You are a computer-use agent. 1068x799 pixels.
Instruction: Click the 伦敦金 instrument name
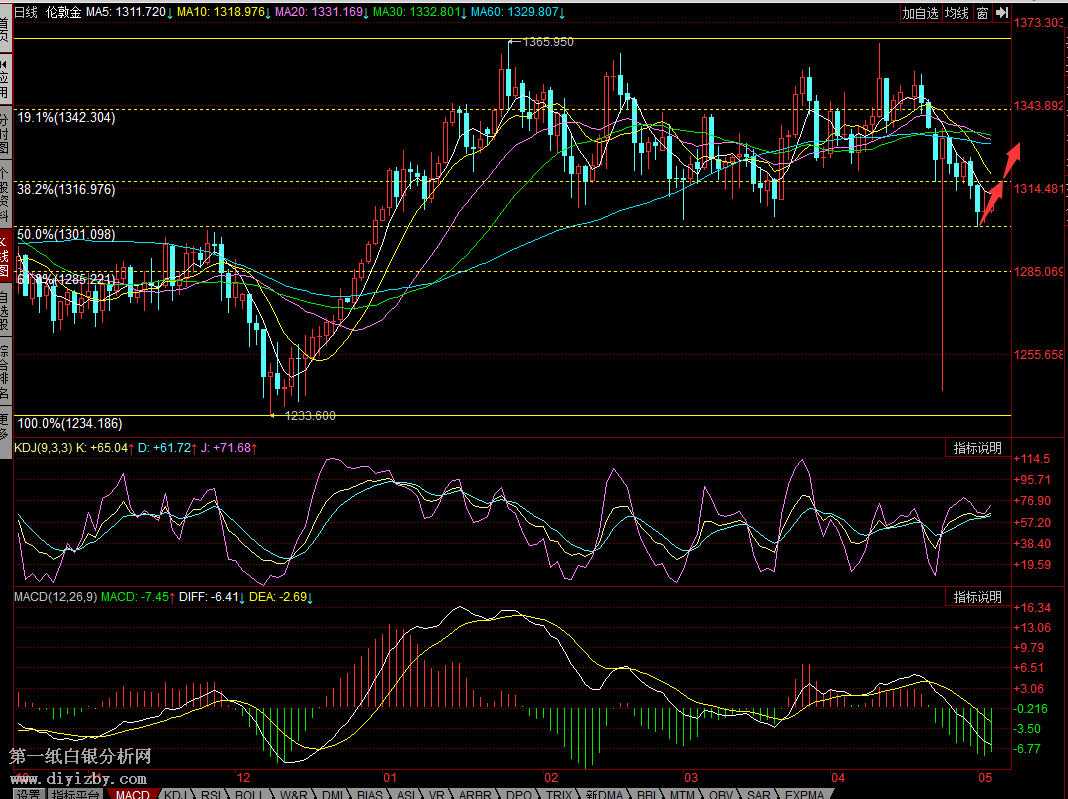pyautogui.click(x=64, y=12)
